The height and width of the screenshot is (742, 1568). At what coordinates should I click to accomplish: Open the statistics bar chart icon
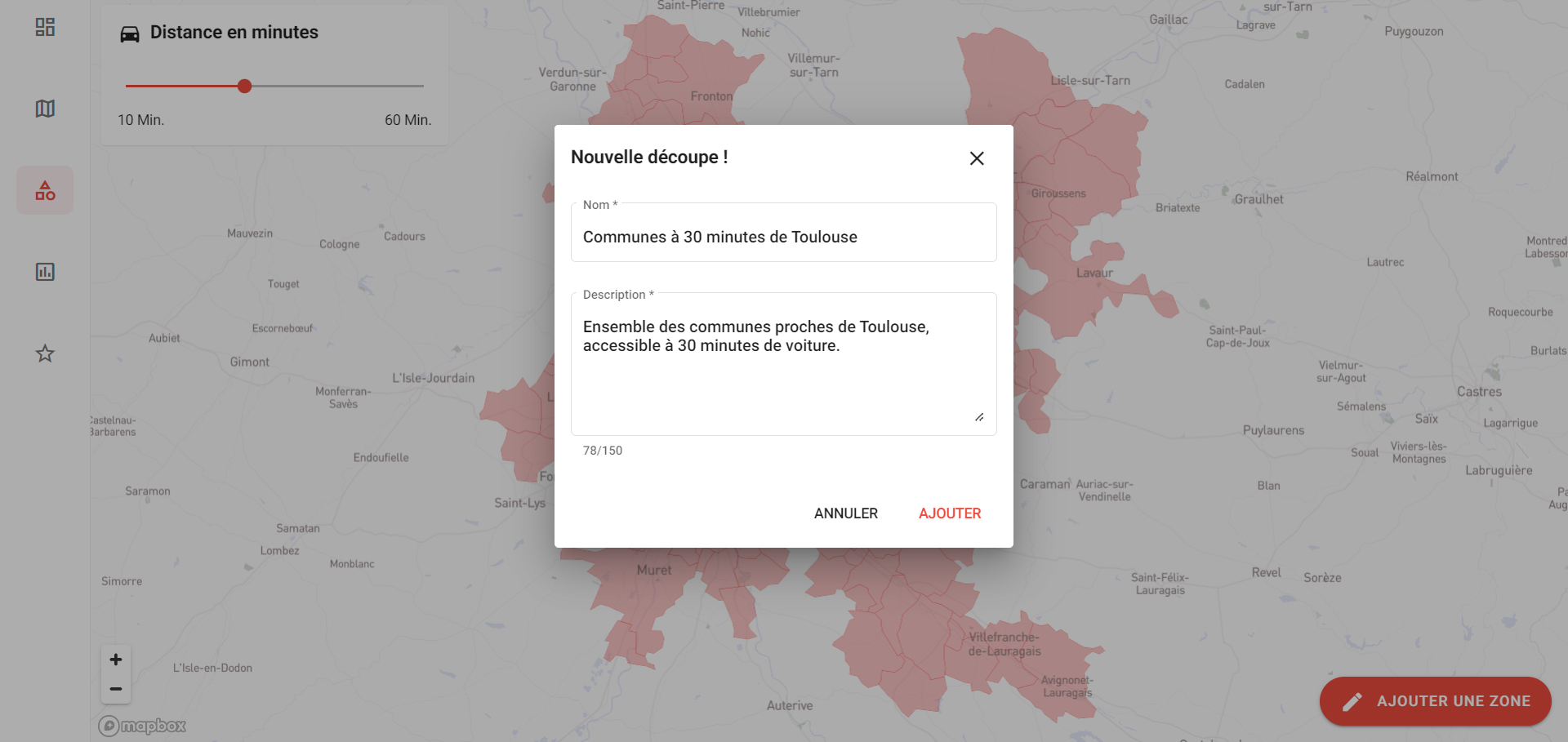(45, 272)
